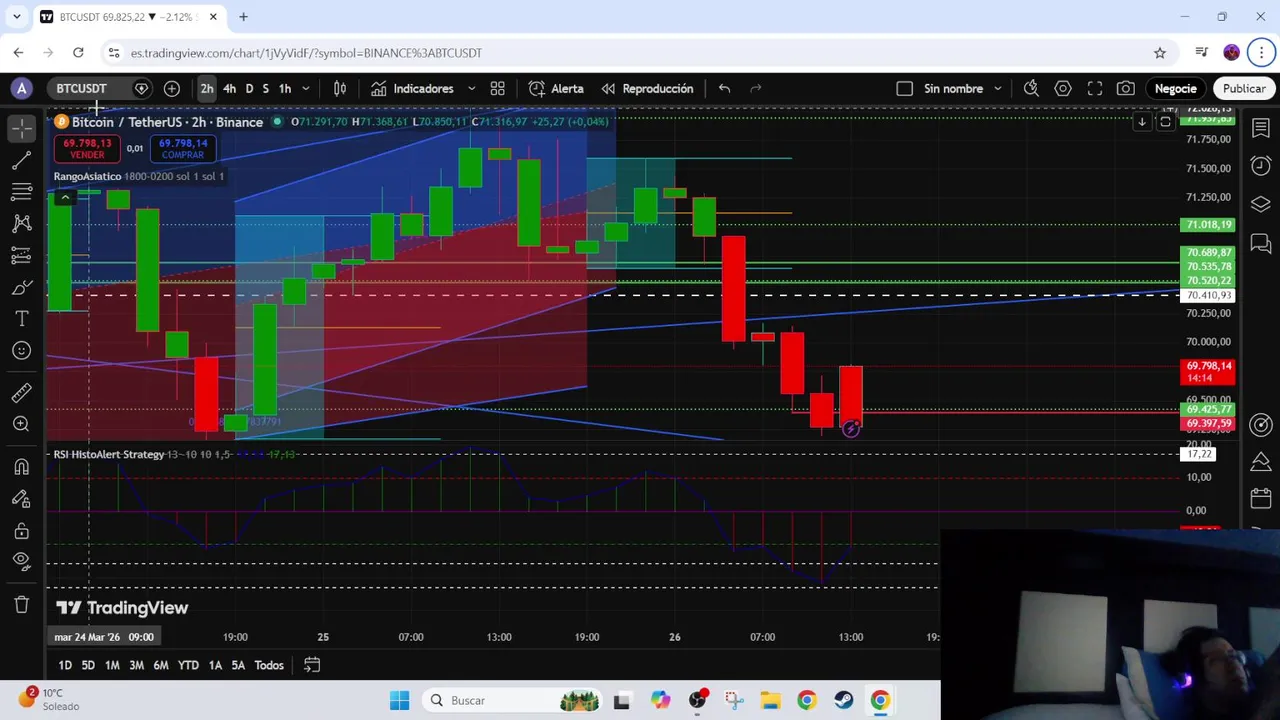This screenshot has height=720, width=1280.
Task: Undo the last chart action
Action: pyautogui.click(x=724, y=89)
